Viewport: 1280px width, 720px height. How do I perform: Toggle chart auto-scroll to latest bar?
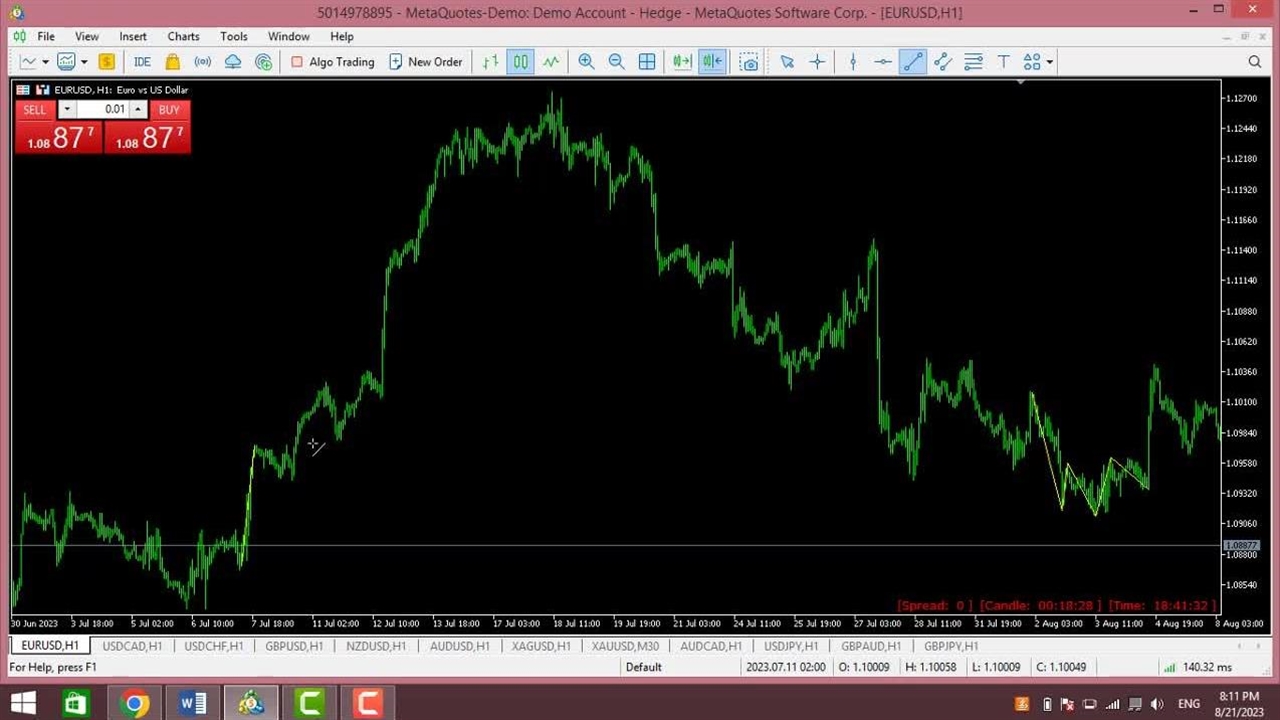click(x=682, y=62)
